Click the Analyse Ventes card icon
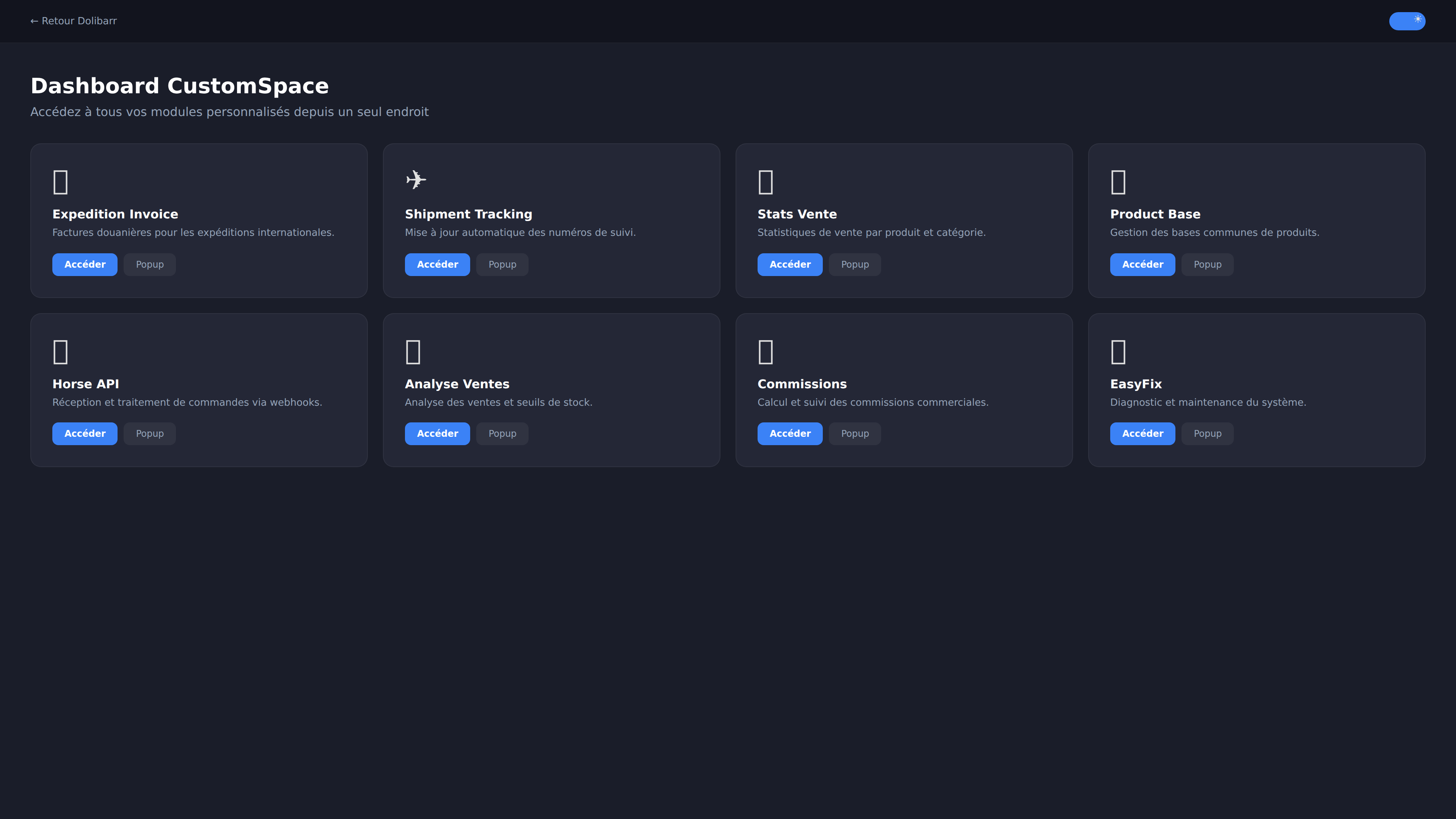Viewport: 1456px width, 819px height. (x=413, y=351)
